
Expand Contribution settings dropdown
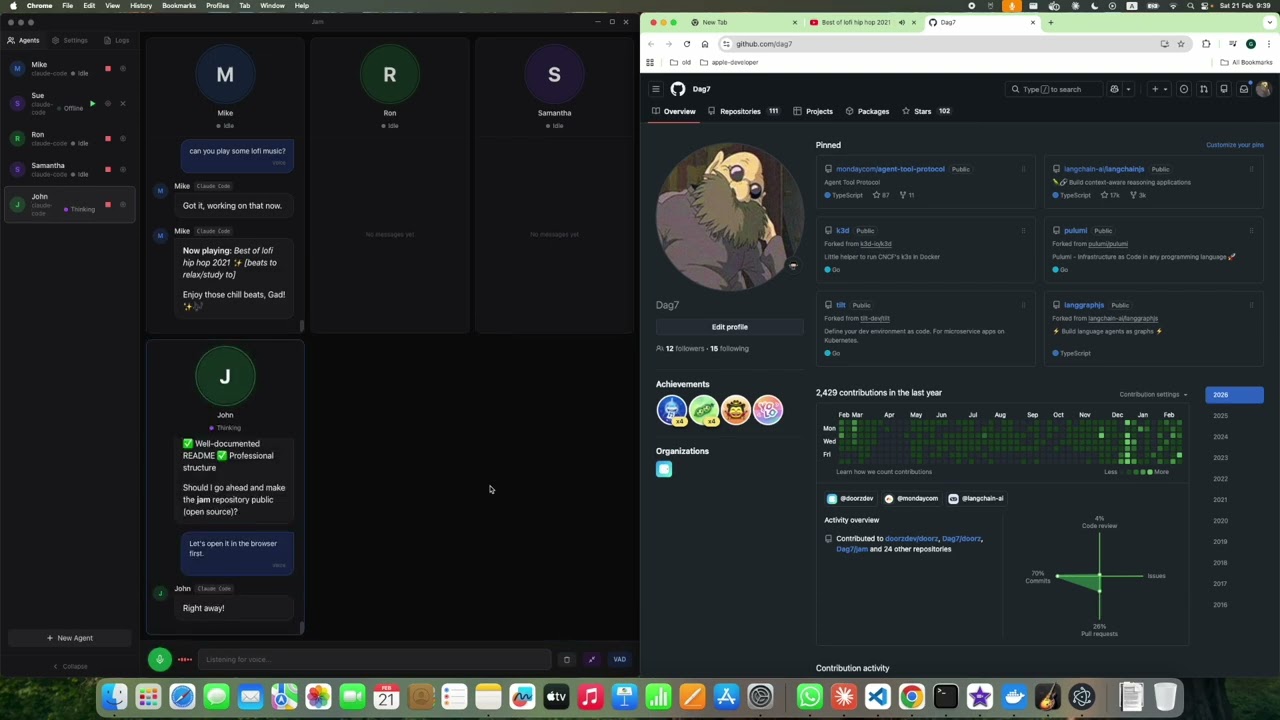point(1153,394)
